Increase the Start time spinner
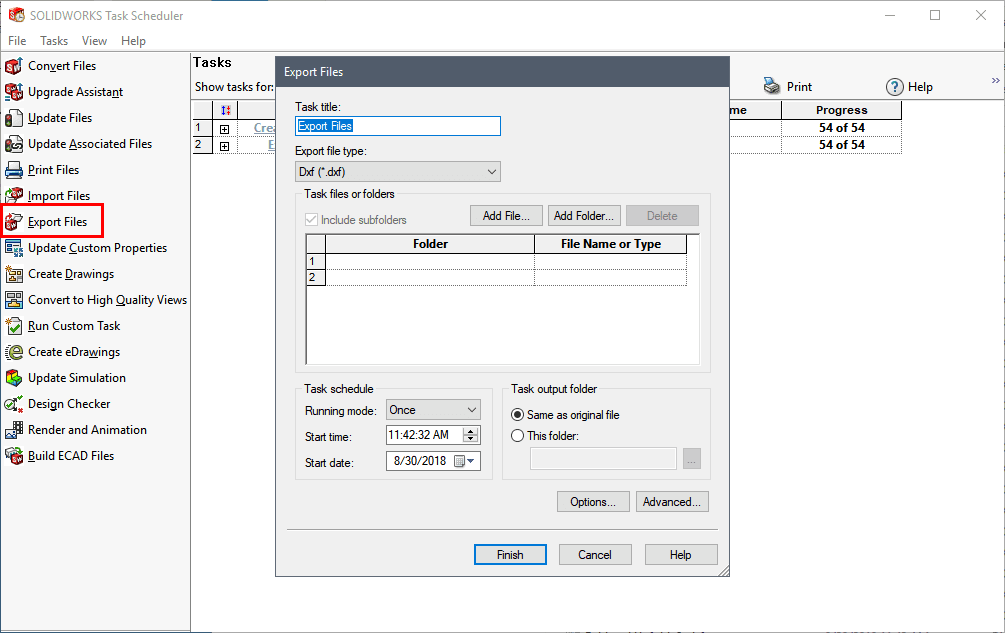 [x=471, y=431]
